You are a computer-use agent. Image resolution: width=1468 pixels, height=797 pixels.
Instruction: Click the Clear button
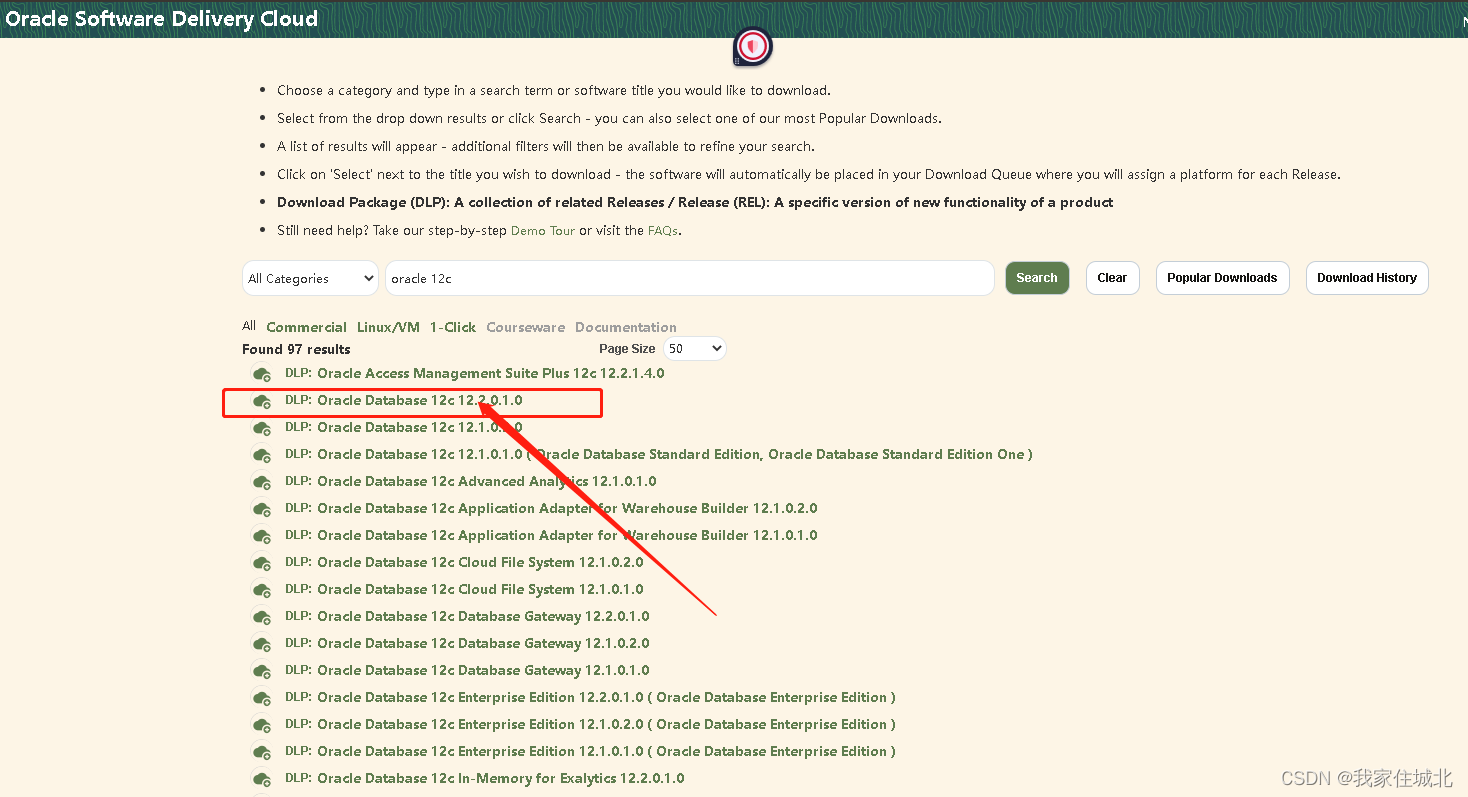click(x=1112, y=278)
